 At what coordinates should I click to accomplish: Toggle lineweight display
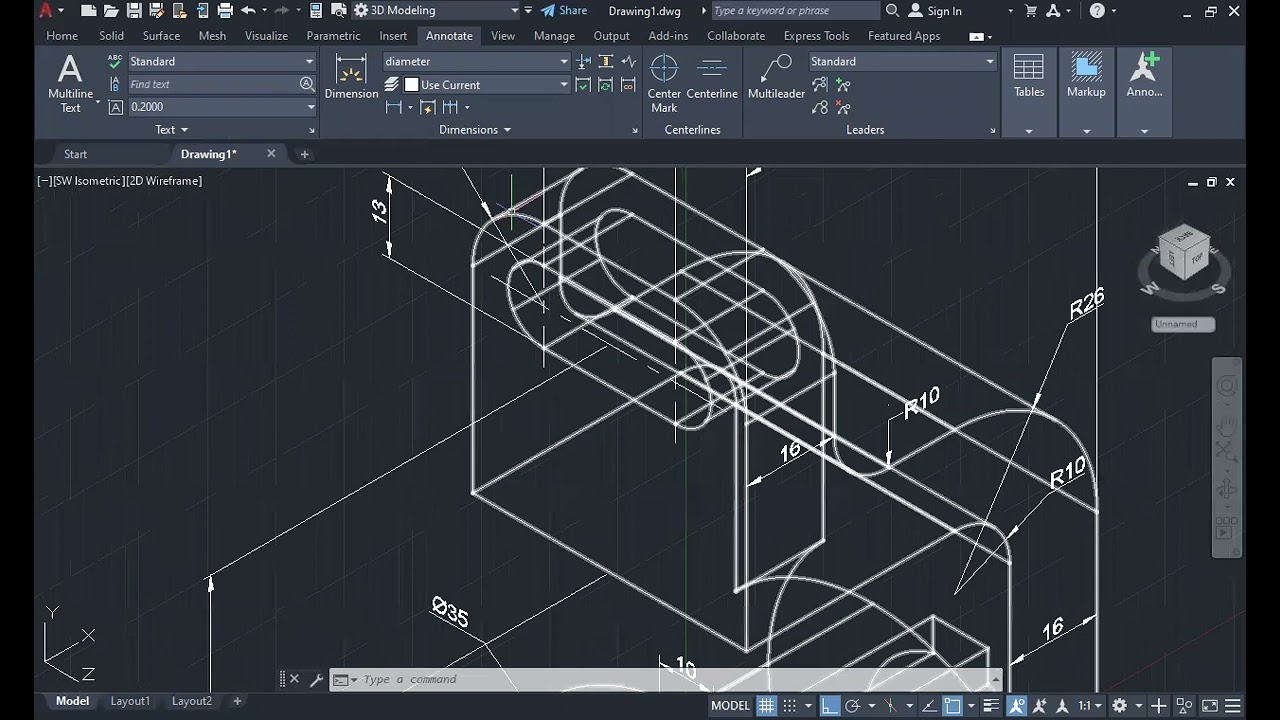991,706
